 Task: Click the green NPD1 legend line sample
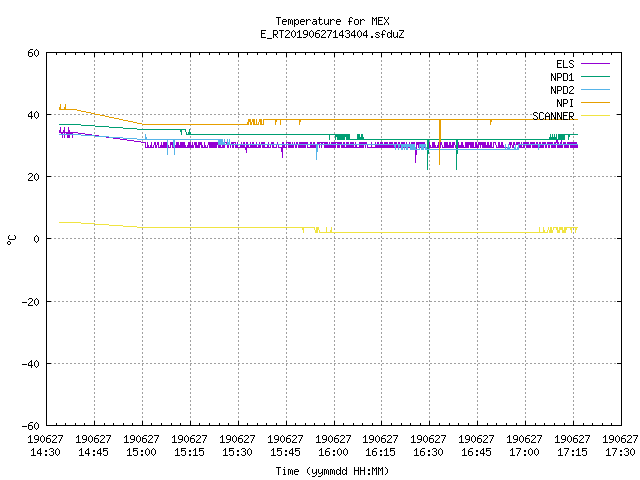coord(595,77)
